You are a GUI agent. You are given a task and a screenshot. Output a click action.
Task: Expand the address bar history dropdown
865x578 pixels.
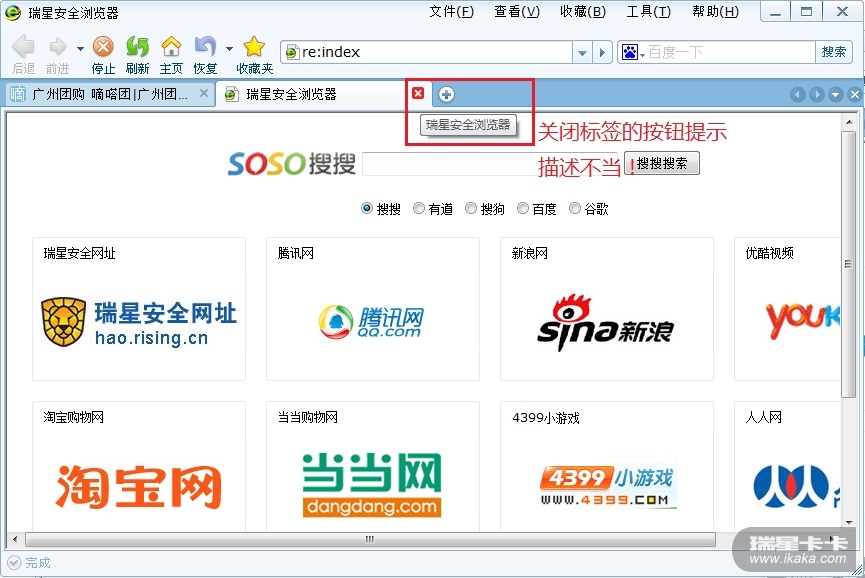click(583, 52)
